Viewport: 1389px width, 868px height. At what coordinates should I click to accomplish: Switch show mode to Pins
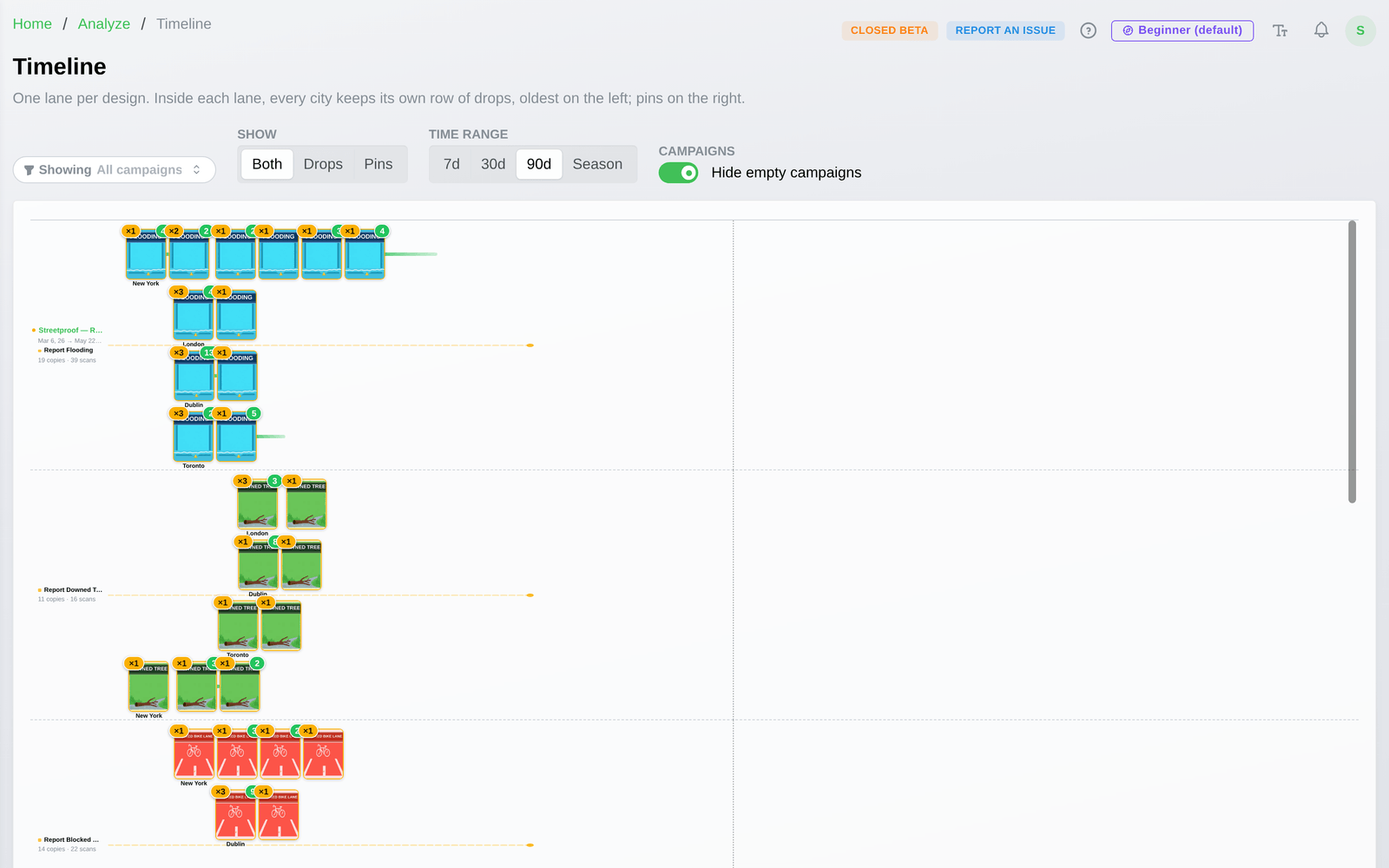[379, 164]
